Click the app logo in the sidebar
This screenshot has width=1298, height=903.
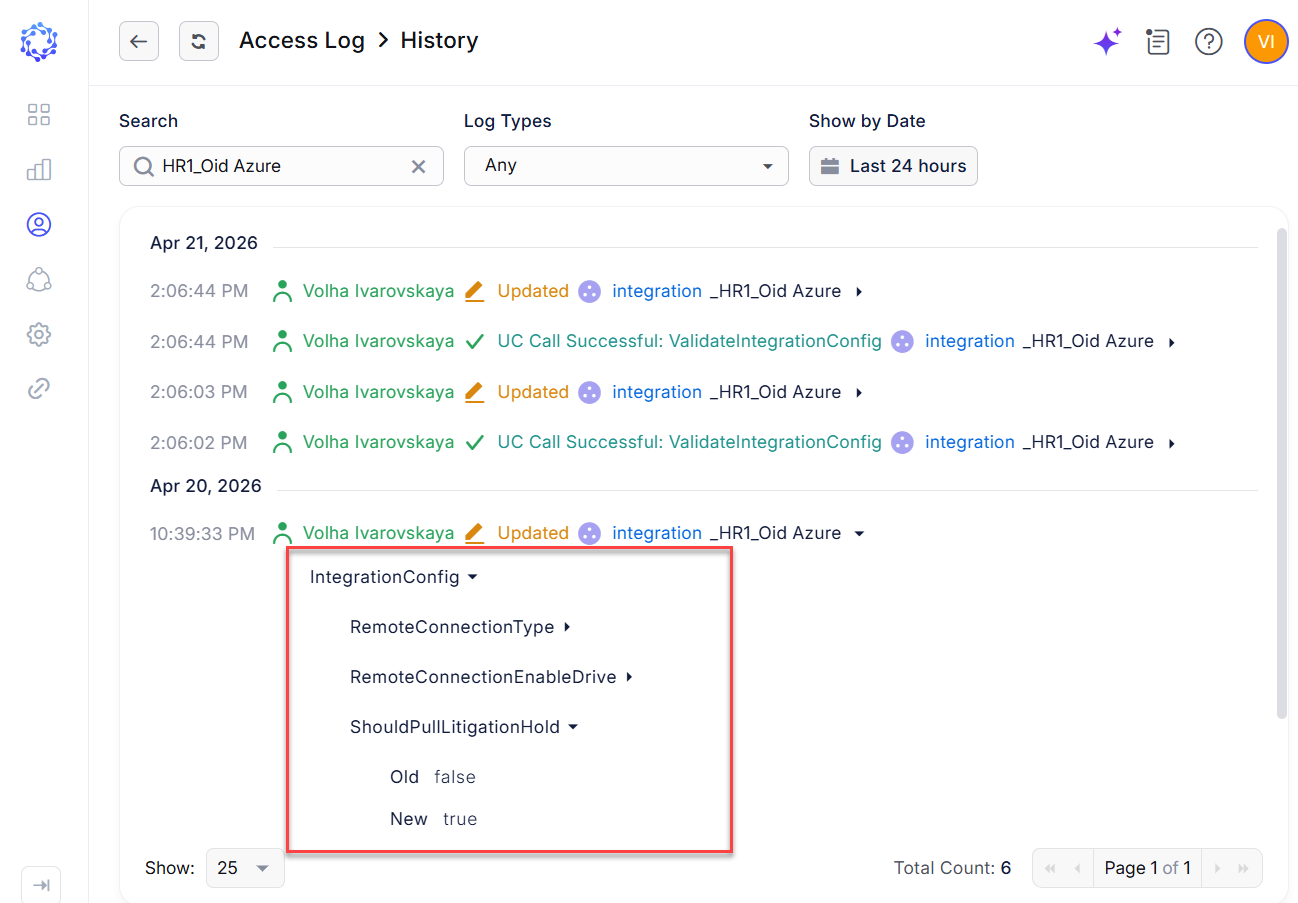39,41
